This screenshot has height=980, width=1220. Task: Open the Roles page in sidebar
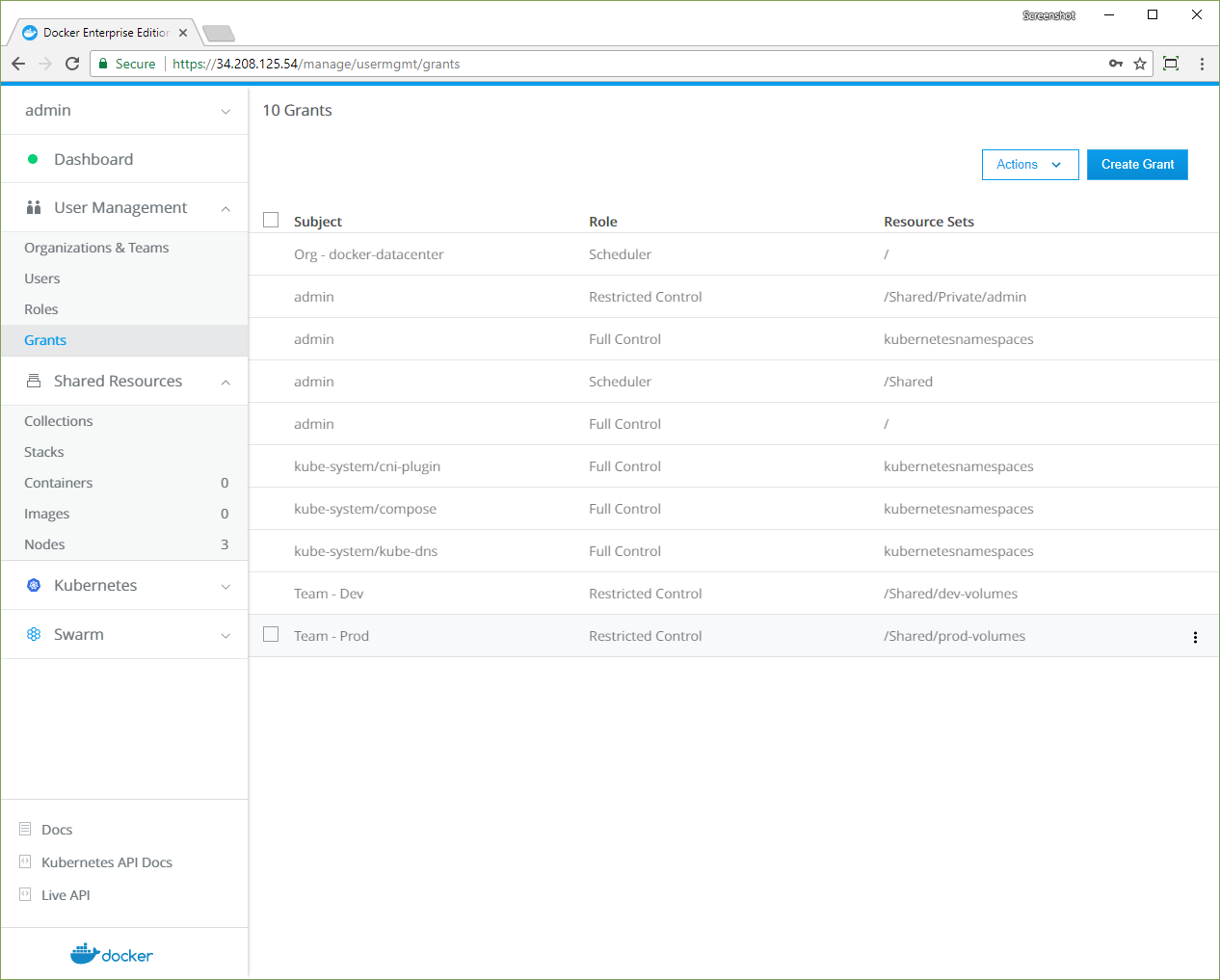tap(41, 309)
